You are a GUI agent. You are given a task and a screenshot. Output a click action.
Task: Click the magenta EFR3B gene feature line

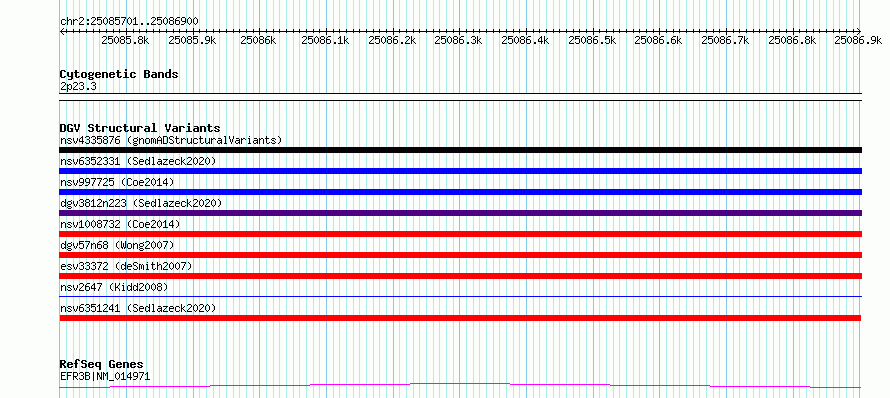[x=461, y=386]
